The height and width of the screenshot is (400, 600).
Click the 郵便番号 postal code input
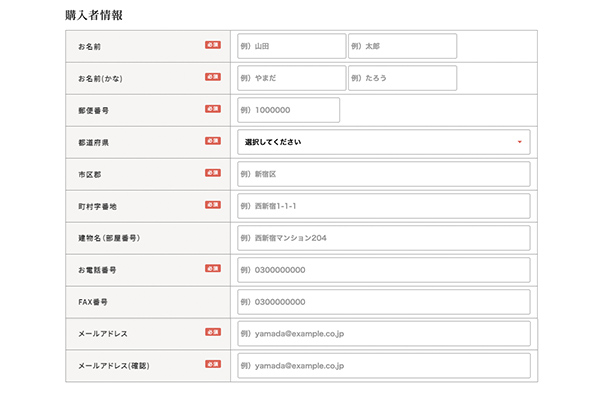289,110
